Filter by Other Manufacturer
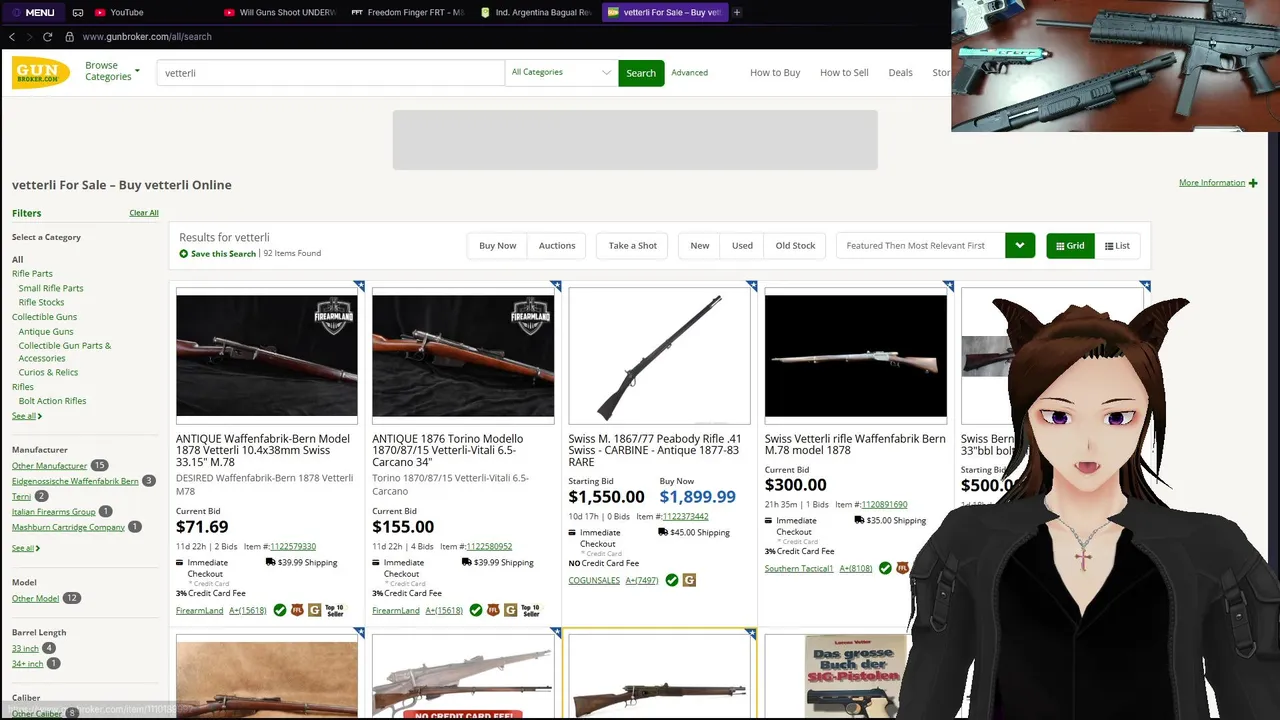Screen dimensions: 1280x720 [x=50, y=466]
